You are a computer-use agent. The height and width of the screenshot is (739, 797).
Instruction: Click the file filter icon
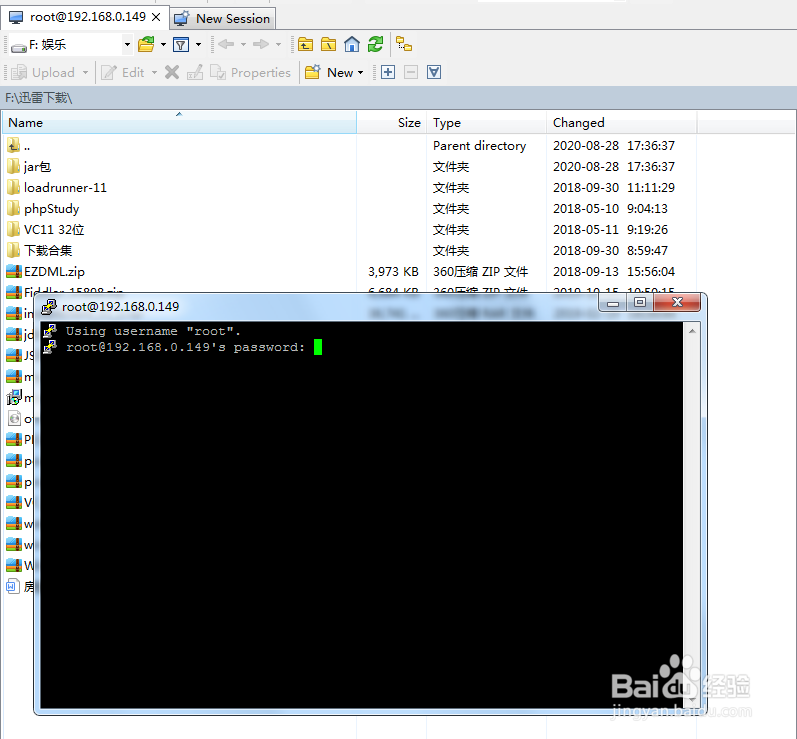(181, 45)
